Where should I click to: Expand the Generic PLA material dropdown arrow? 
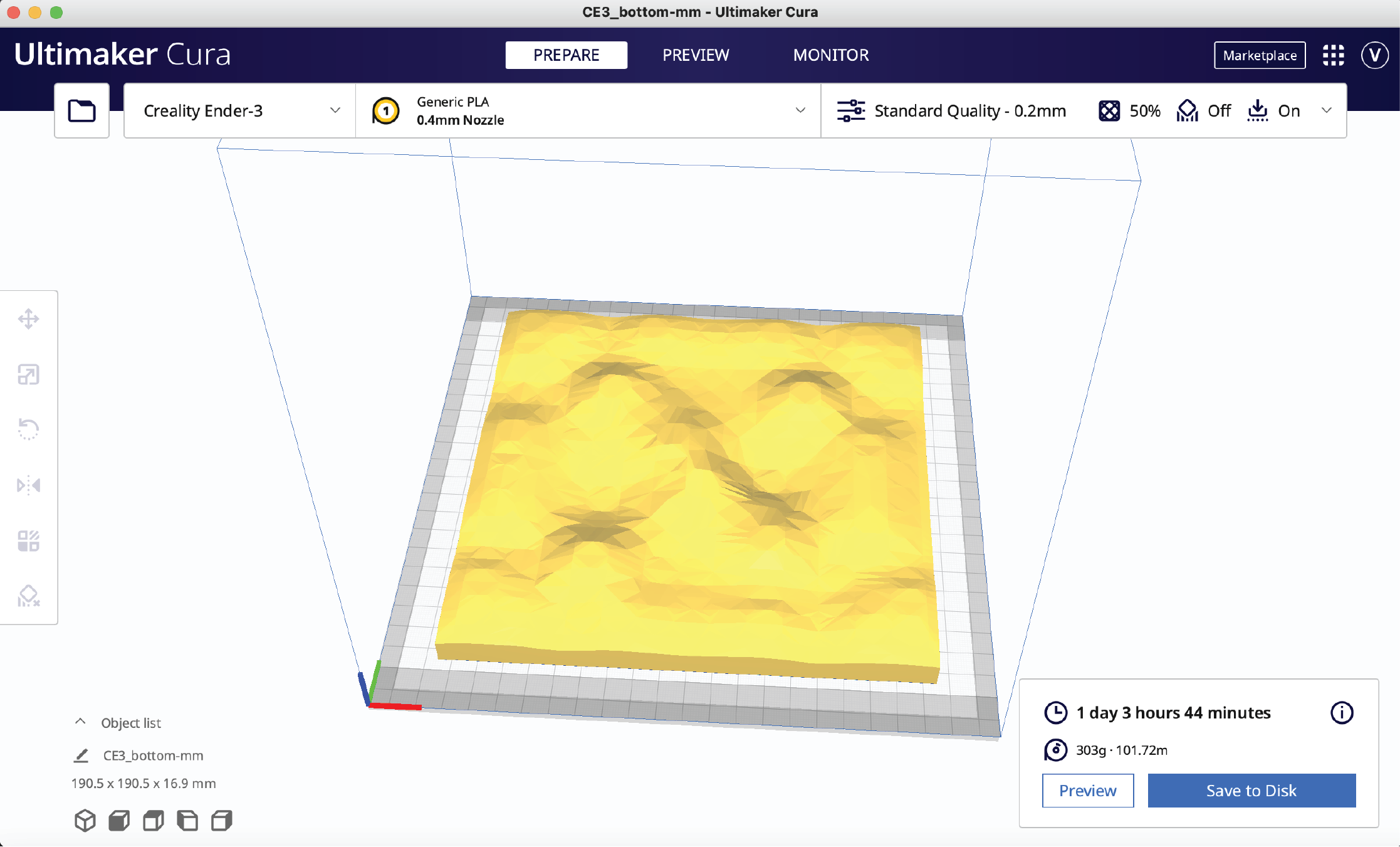[800, 110]
